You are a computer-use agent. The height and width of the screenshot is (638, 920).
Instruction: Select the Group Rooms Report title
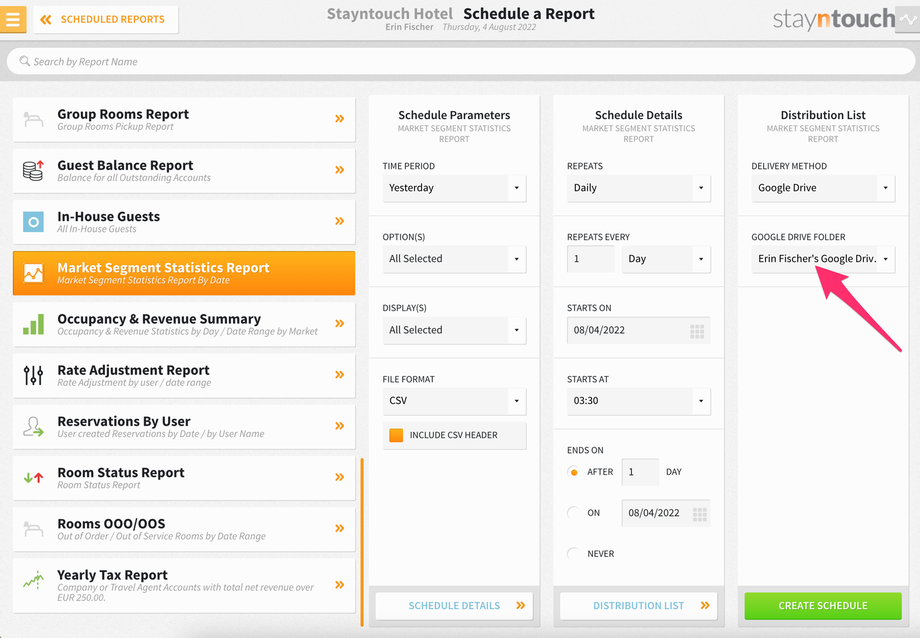(x=123, y=114)
